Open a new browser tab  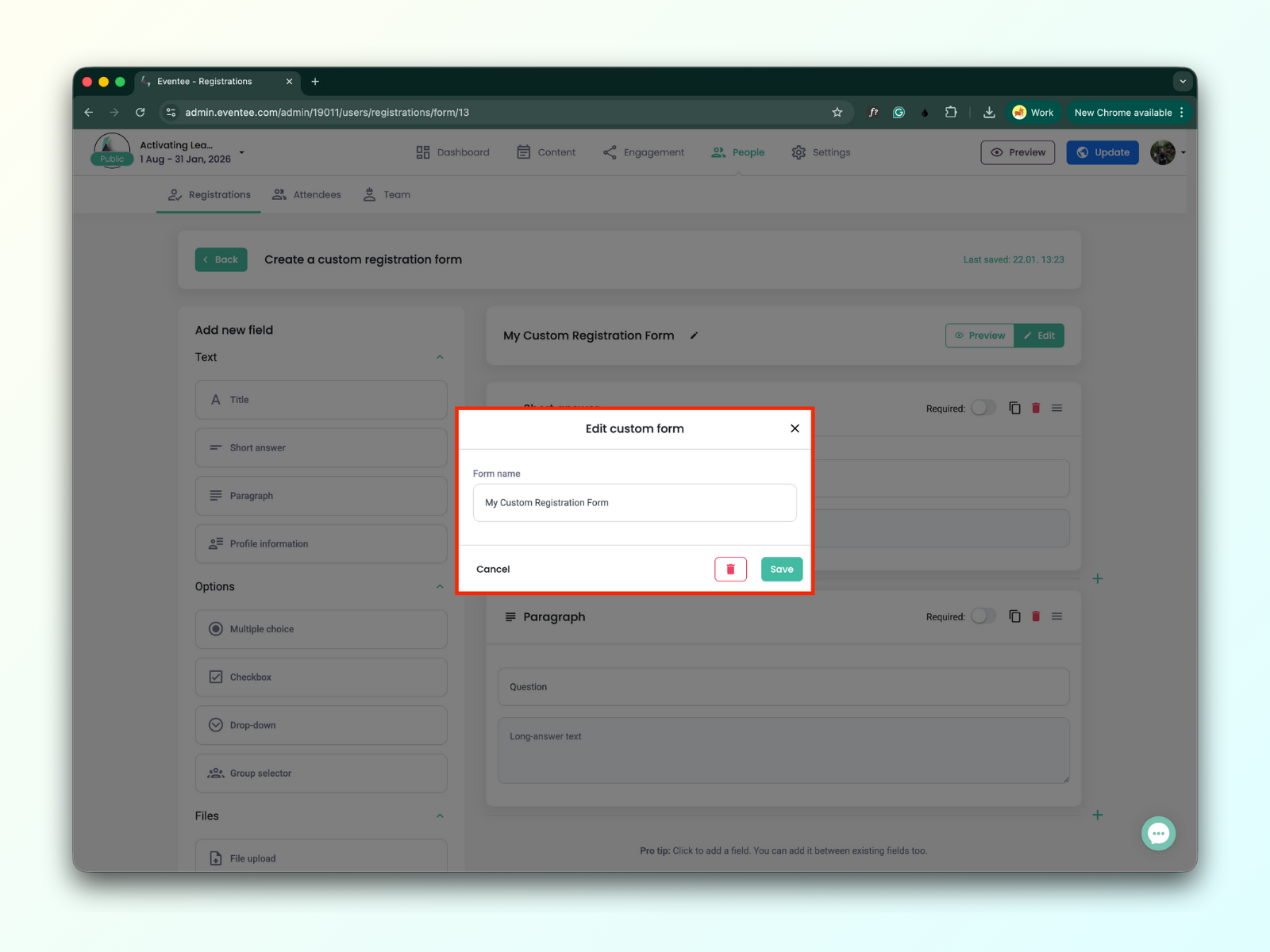315,82
